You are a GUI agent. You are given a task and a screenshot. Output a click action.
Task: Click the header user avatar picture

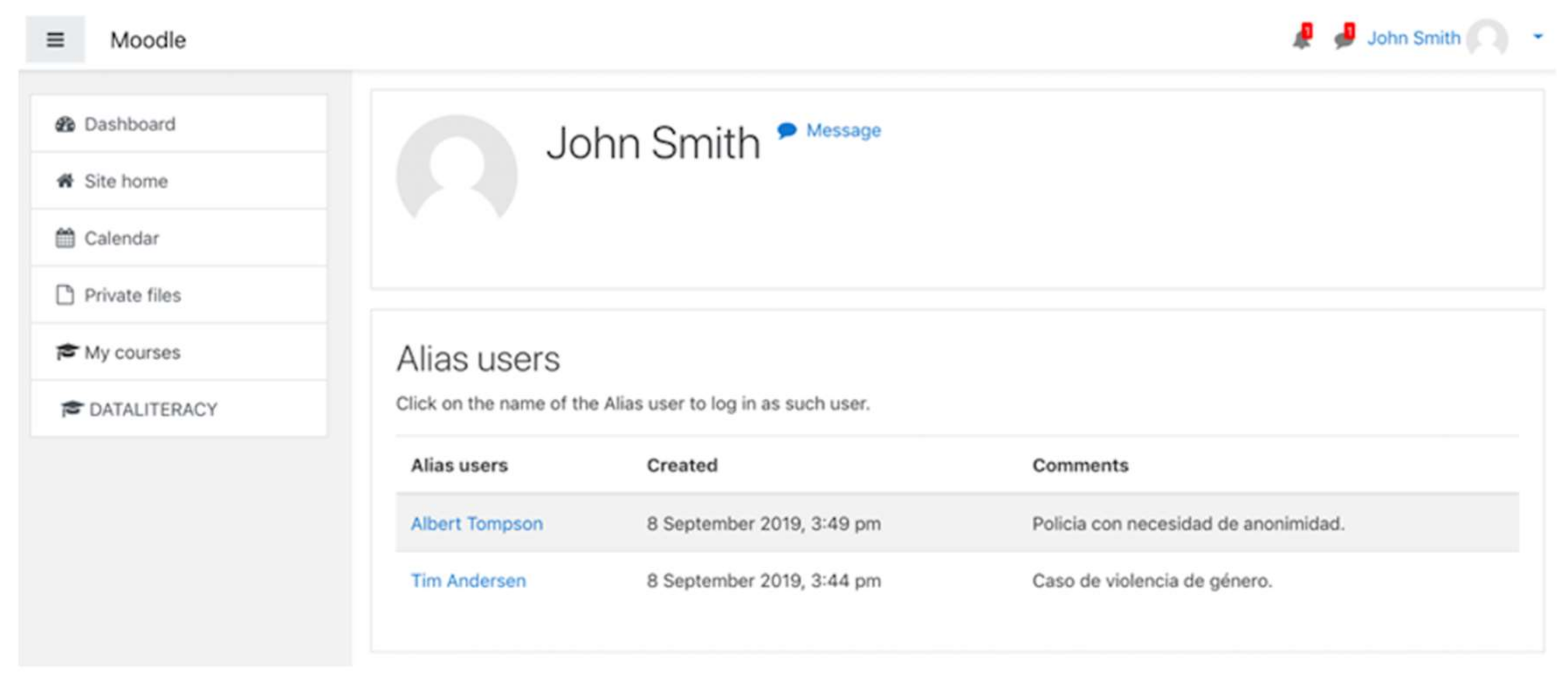tap(1487, 38)
